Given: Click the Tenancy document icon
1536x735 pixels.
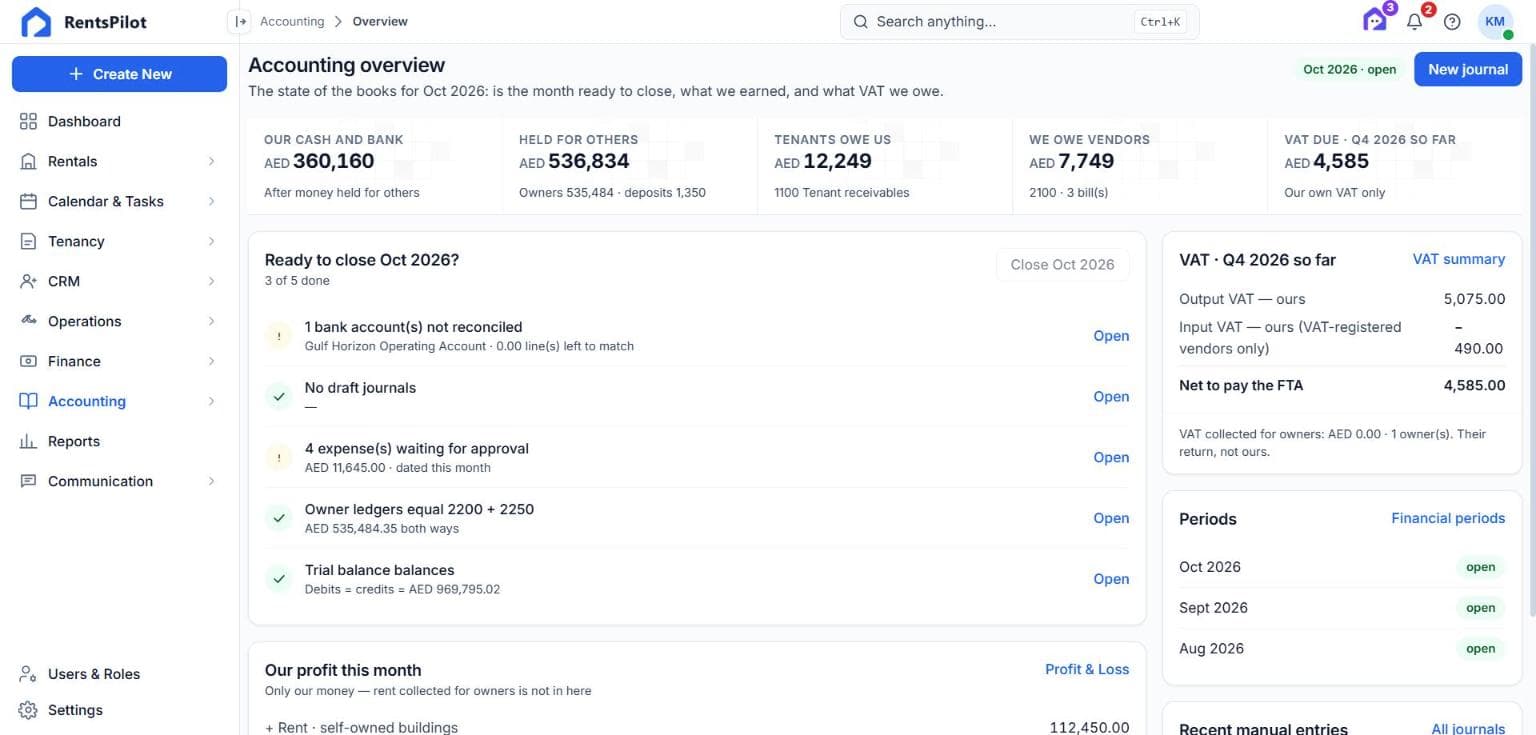Looking at the screenshot, I should click(x=28, y=241).
